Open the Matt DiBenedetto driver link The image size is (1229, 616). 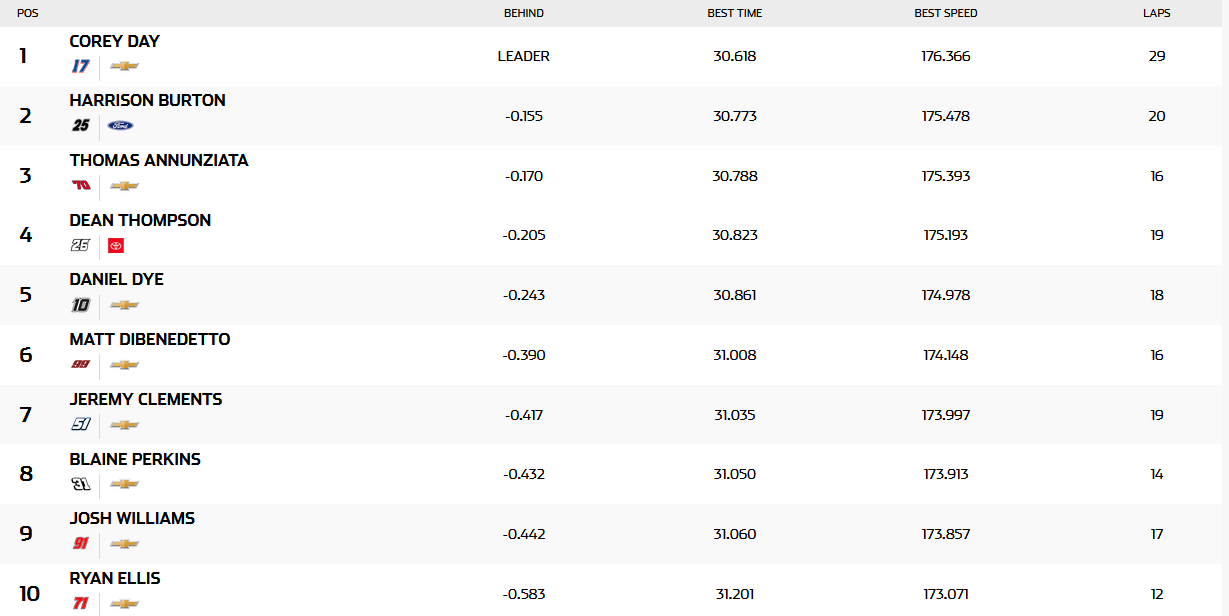point(150,339)
